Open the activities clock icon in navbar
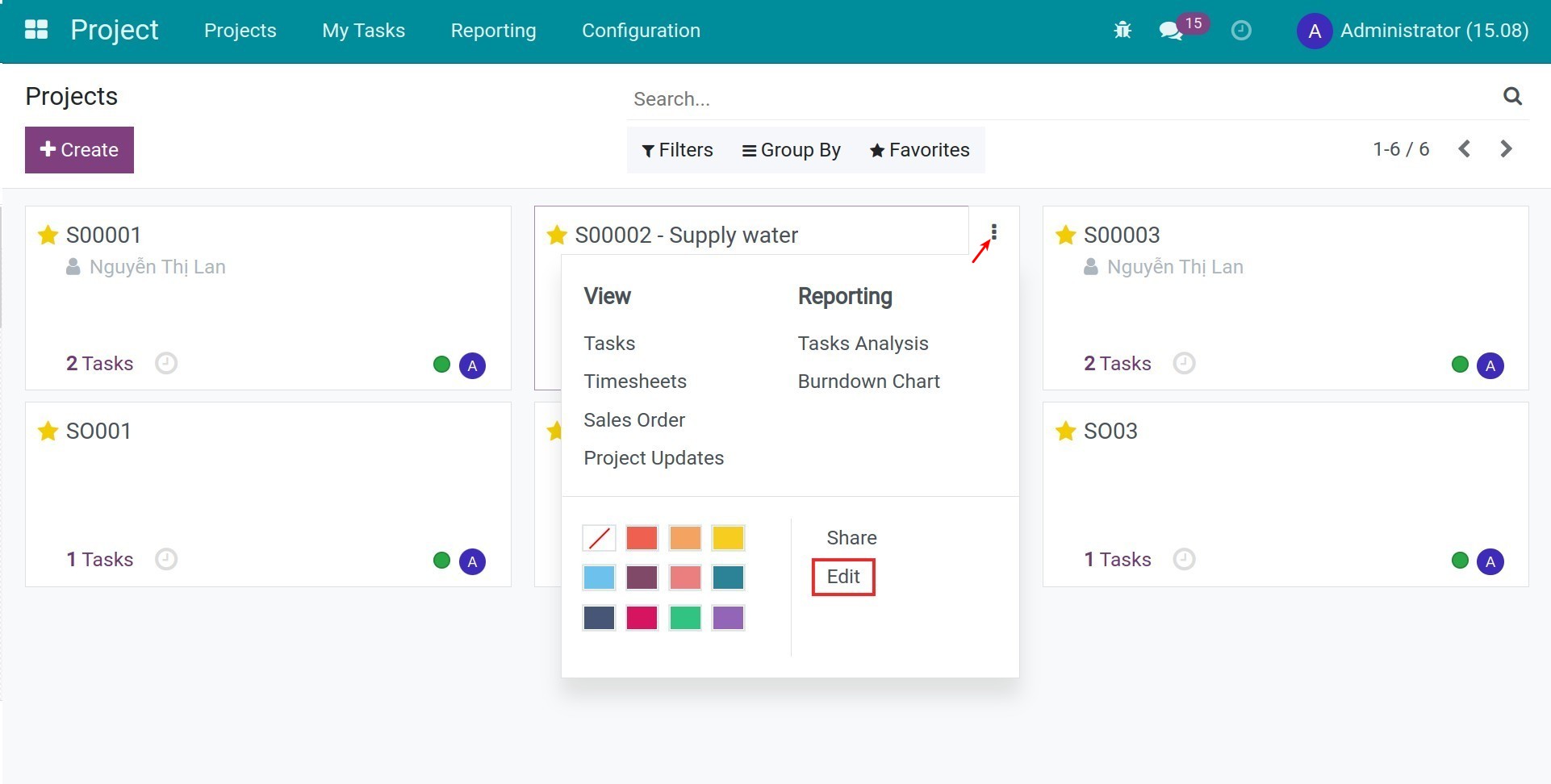This screenshot has height=784, width=1551. pos(1240,31)
